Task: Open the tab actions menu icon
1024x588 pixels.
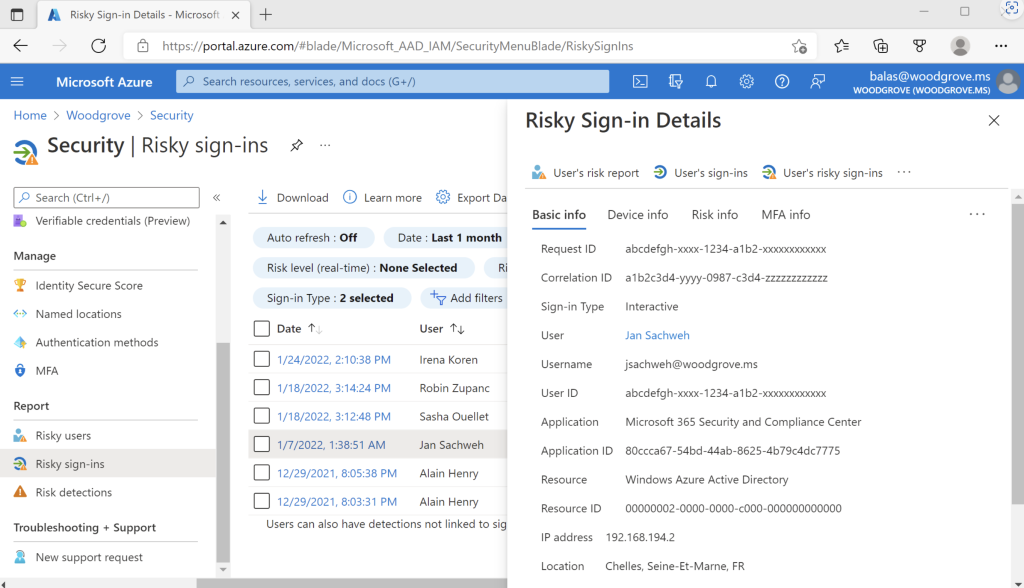Action: tap(17, 14)
